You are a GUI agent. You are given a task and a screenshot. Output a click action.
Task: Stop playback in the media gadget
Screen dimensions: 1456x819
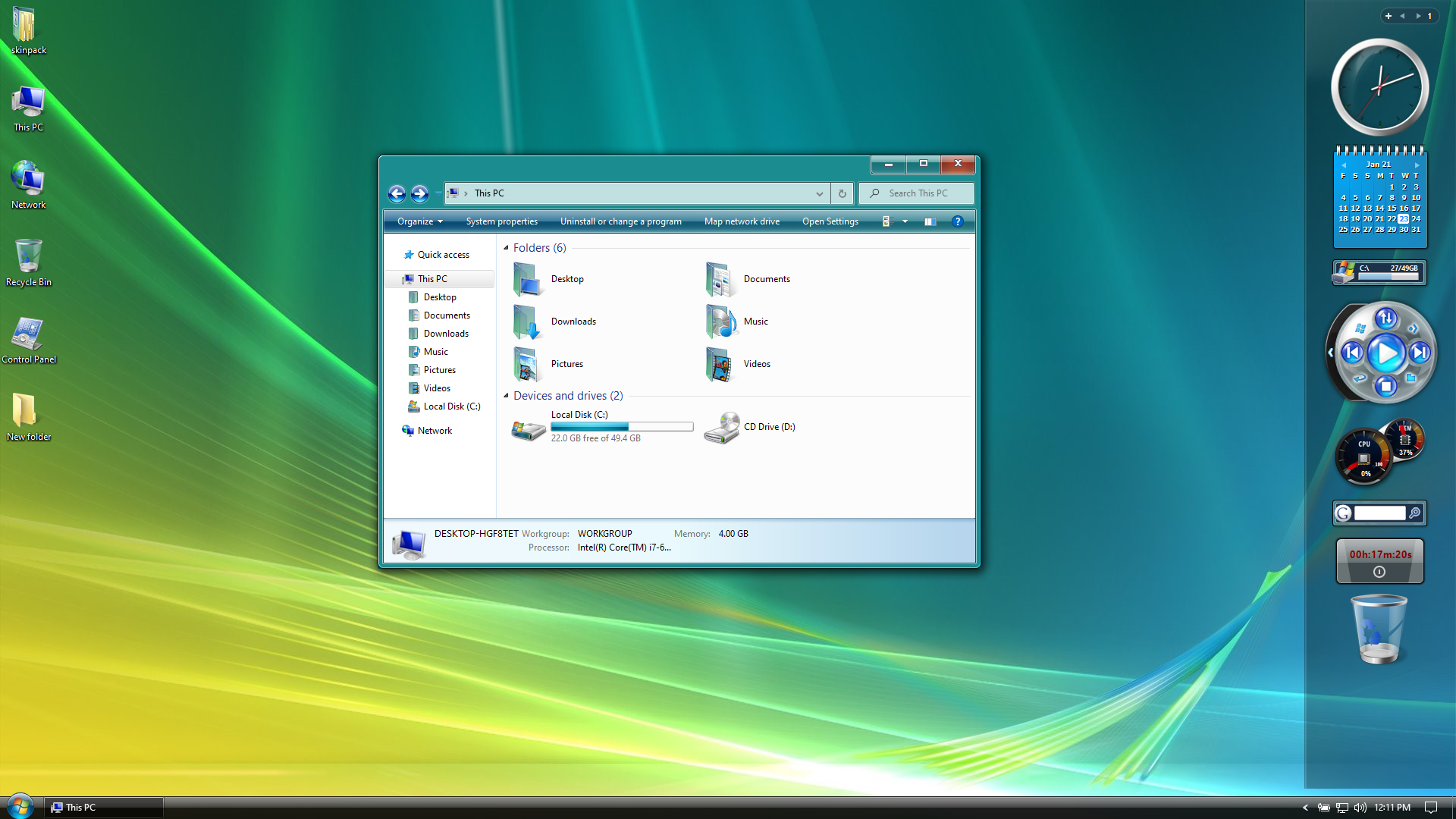[1386, 387]
